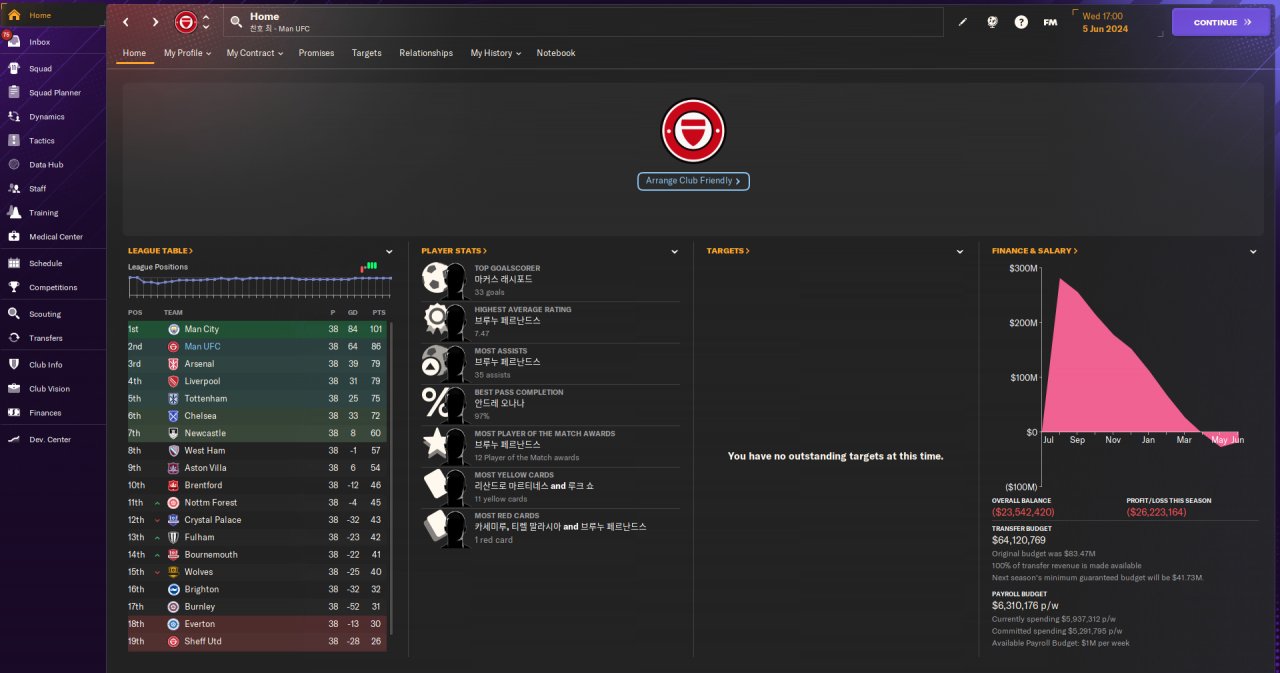The image size is (1280, 673).
Task: Open the Dynamics sidebar icon
Action: coord(14,117)
